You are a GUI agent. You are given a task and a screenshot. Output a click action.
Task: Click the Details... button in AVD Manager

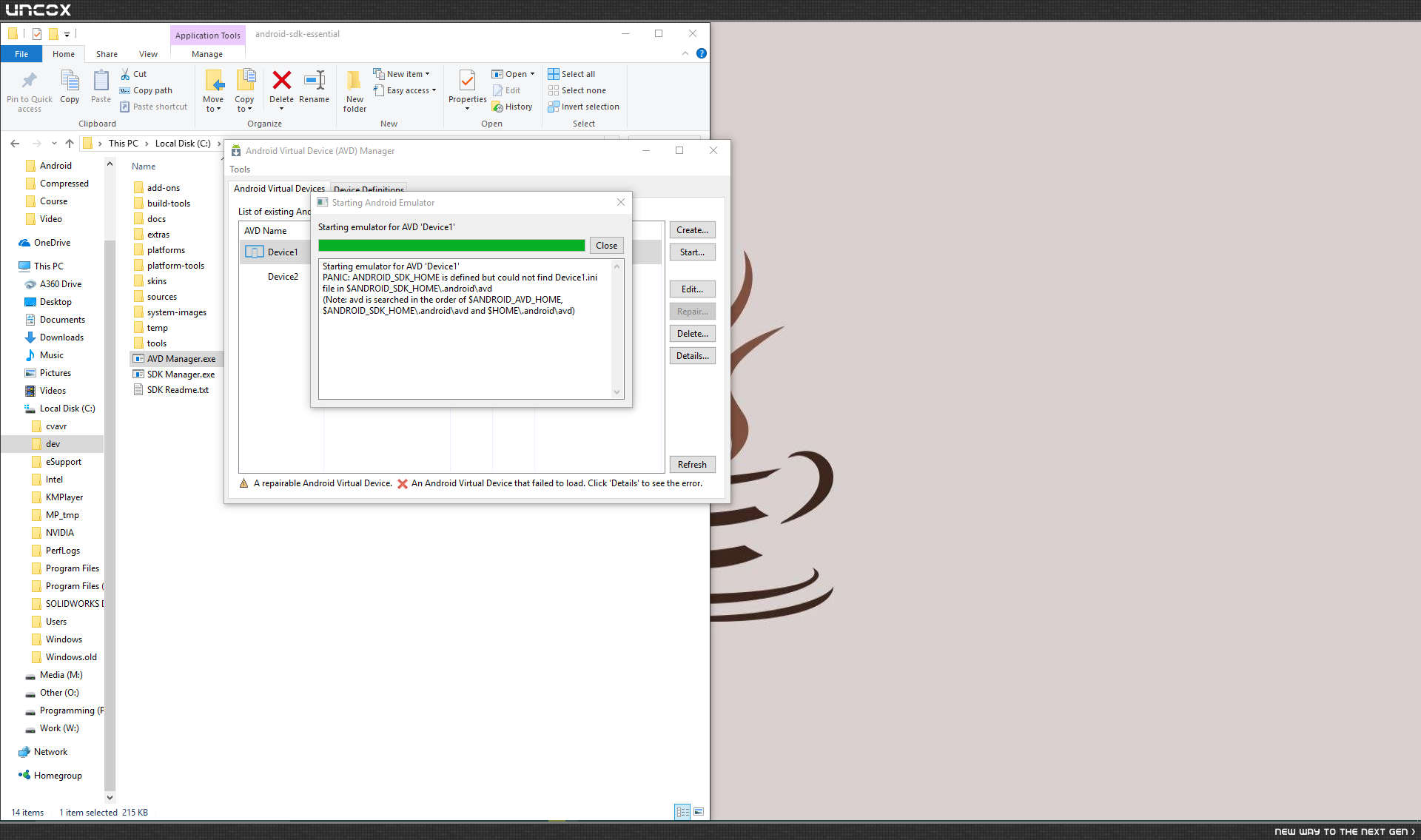692,356
